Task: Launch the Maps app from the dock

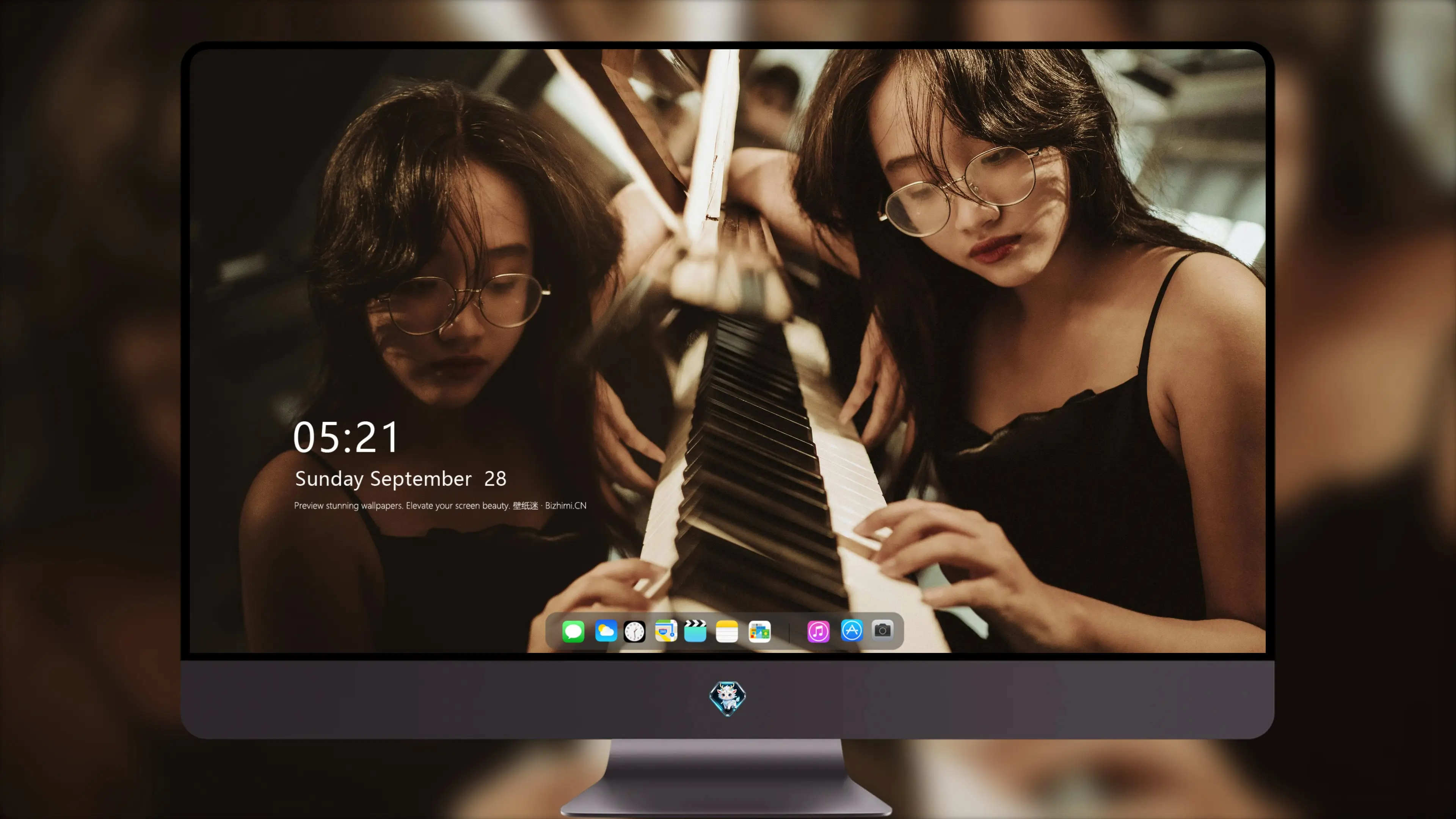Action: point(666,631)
